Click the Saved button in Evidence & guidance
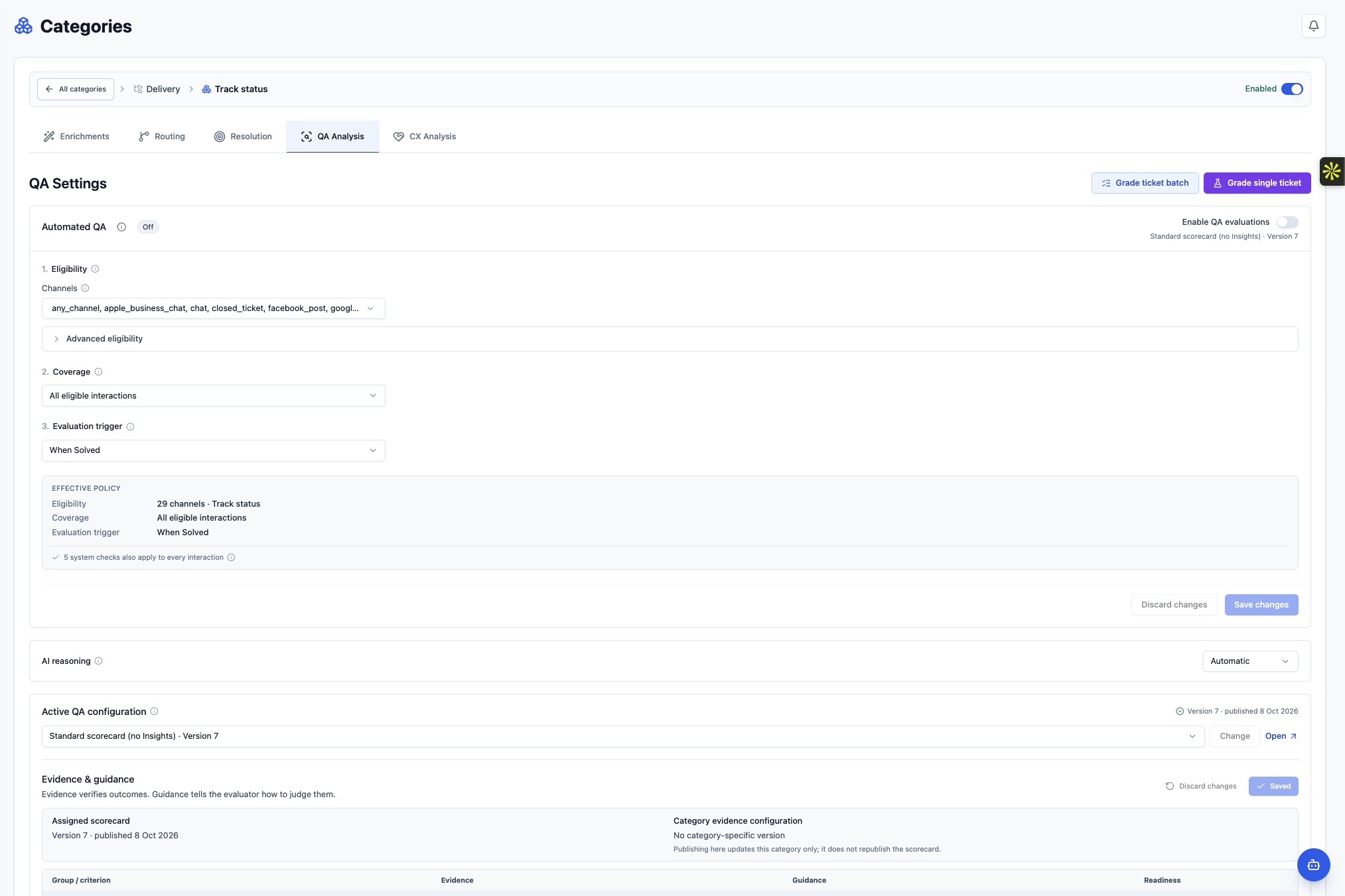Screen dimensions: 1345x896 1273,786
